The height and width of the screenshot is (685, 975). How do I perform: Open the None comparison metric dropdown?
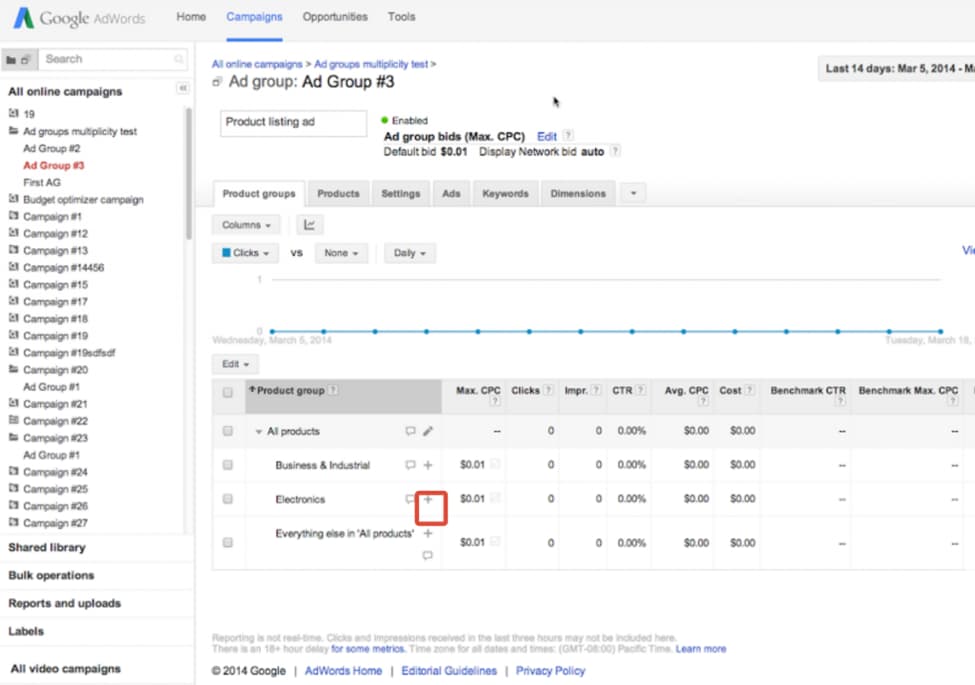[x=341, y=253]
